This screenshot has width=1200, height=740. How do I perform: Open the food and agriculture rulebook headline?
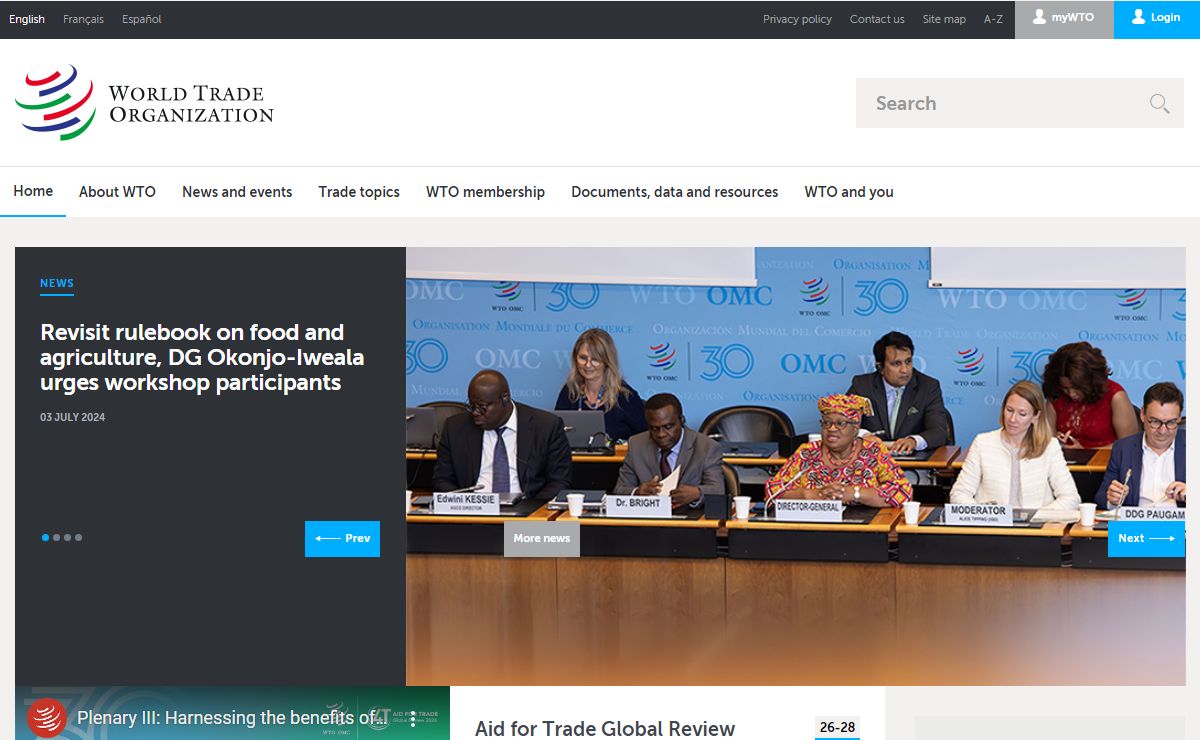[x=202, y=357]
